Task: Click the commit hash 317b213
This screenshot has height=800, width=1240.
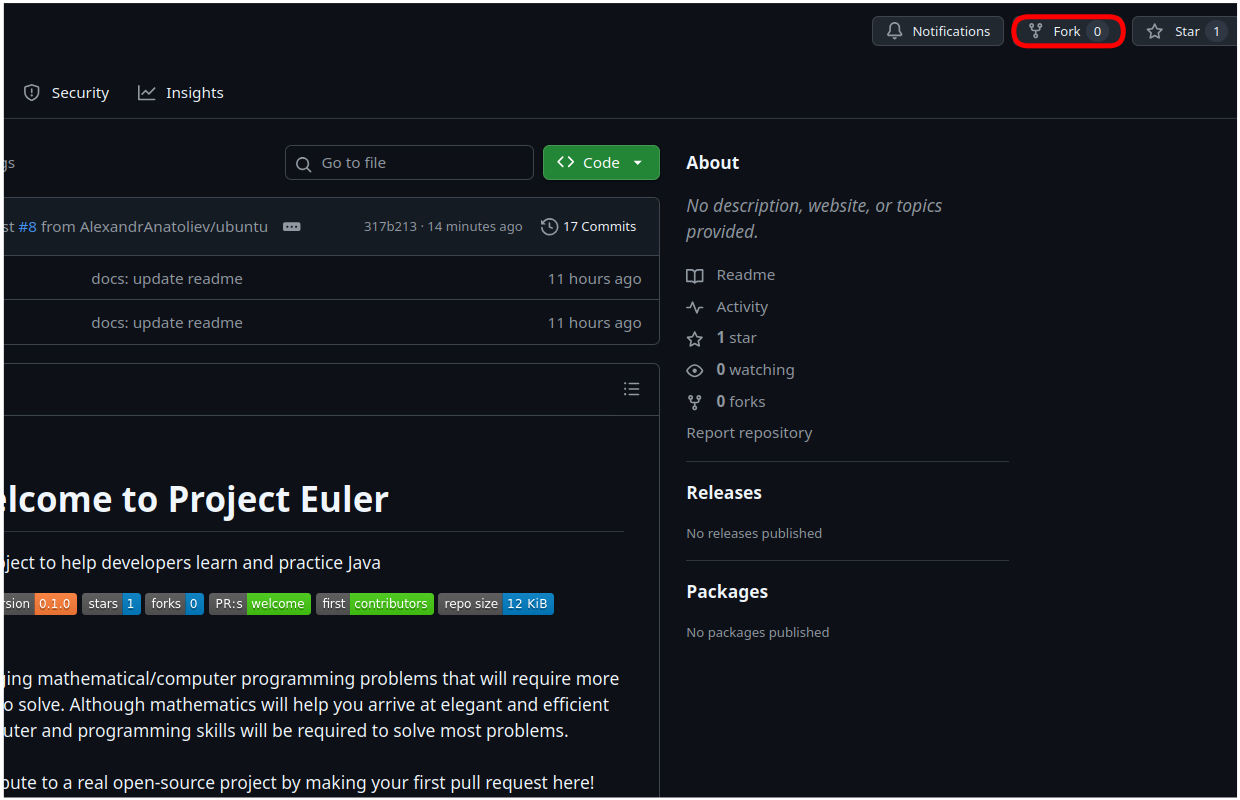Action: pos(390,227)
